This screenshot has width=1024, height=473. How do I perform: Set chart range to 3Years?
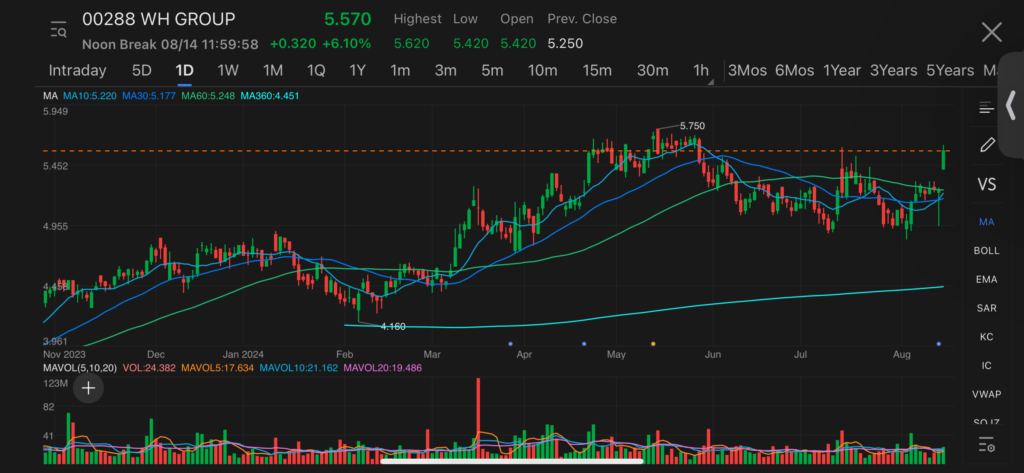point(893,71)
